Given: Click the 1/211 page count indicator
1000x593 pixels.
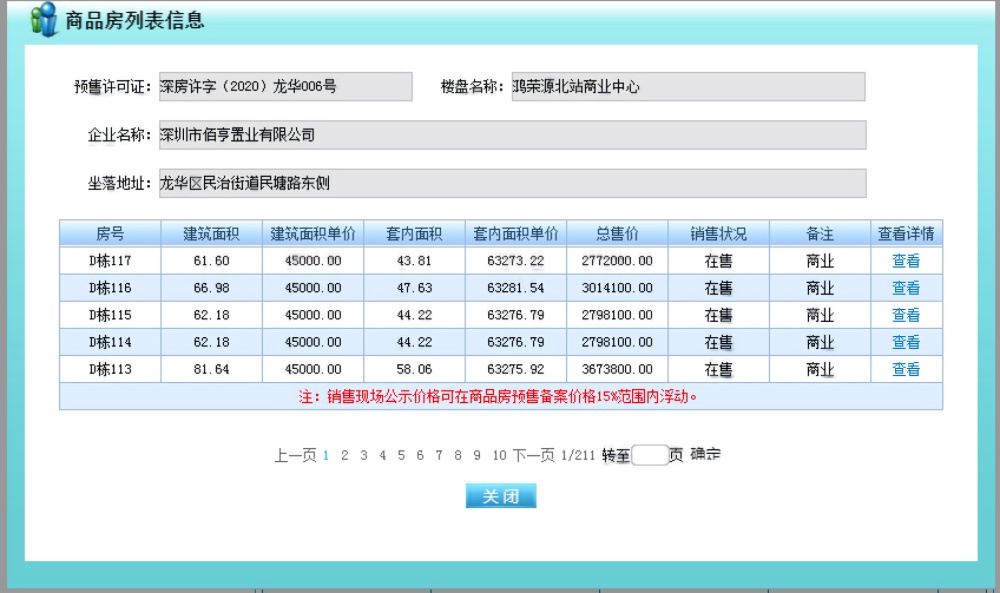Looking at the screenshot, I should [x=578, y=455].
